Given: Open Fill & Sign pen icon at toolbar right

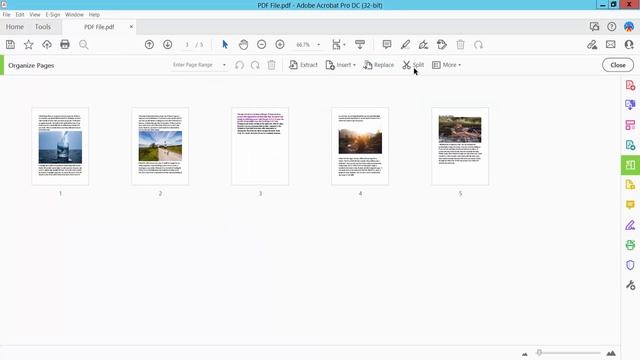Looking at the screenshot, I should point(592,44).
